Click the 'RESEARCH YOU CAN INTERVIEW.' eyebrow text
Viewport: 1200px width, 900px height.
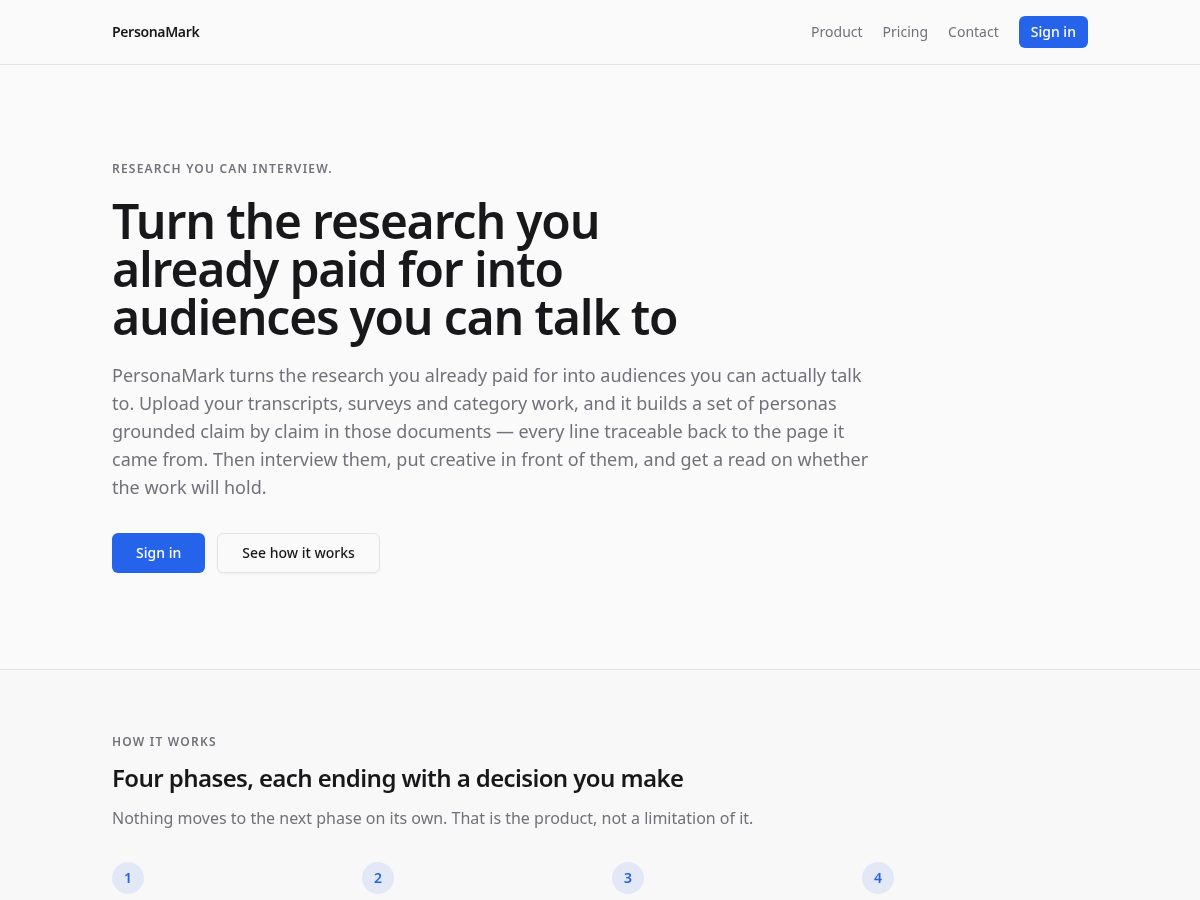[x=222, y=169]
